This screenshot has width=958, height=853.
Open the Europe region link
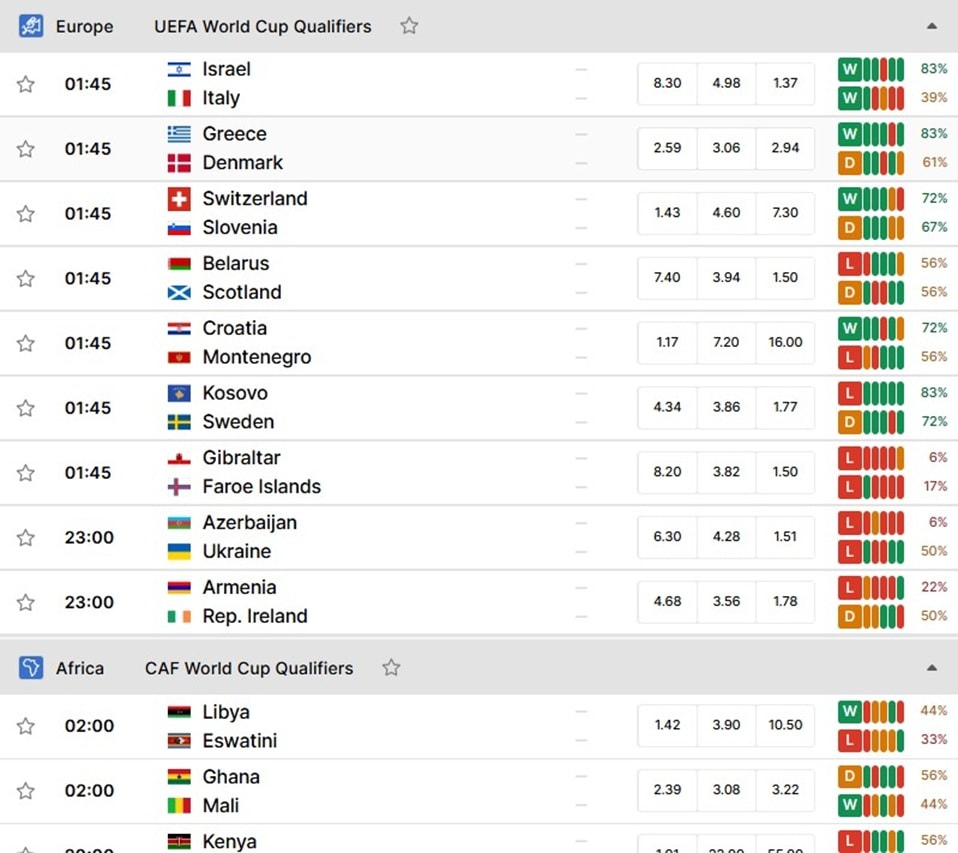(84, 26)
